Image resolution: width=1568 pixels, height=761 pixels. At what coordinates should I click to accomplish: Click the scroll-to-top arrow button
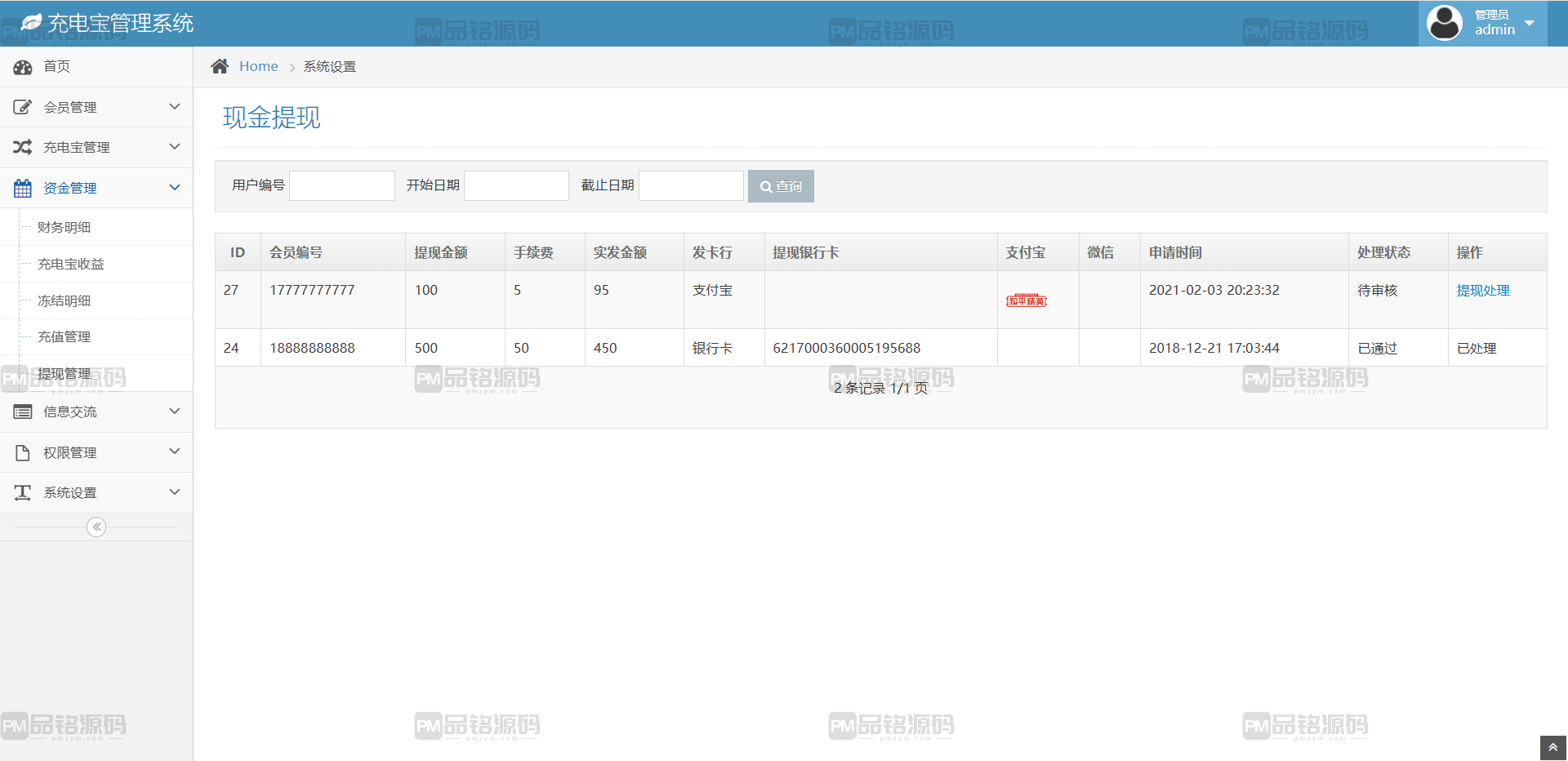pos(1553,748)
